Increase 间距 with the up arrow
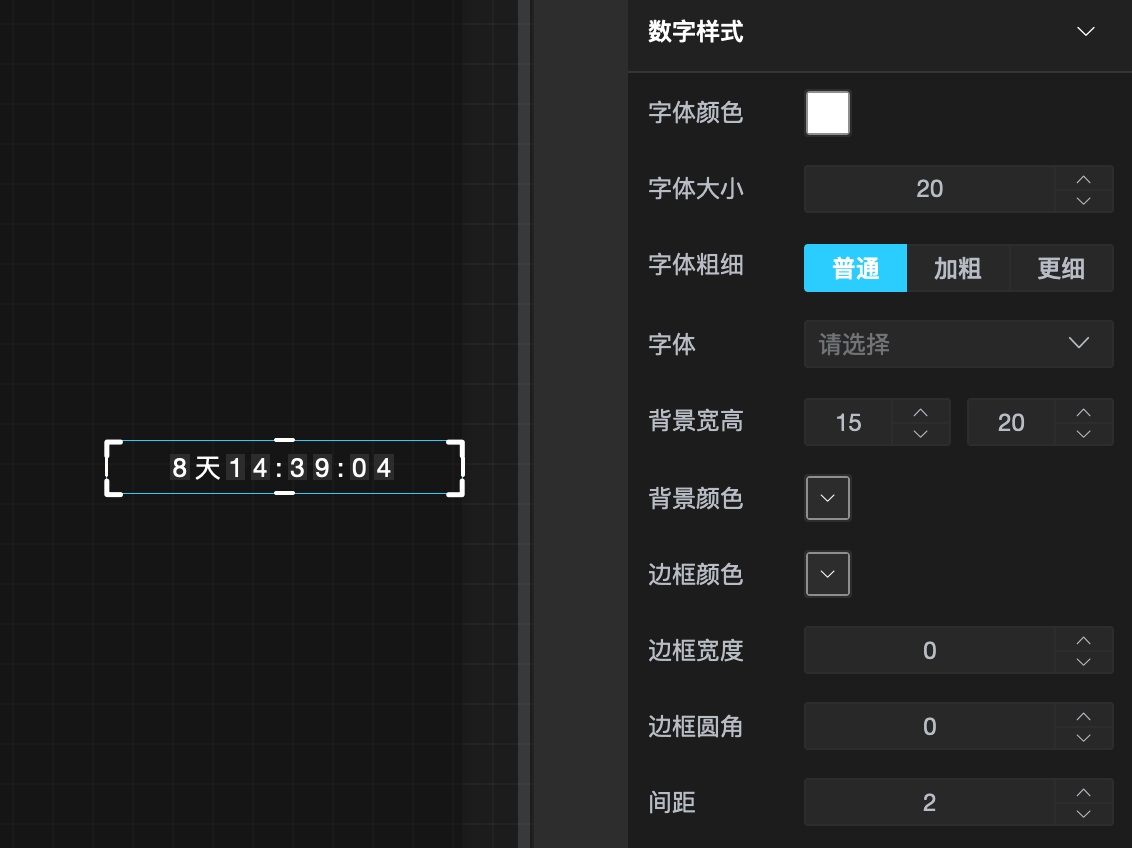Viewport: 1132px width, 848px height. click(x=1084, y=792)
